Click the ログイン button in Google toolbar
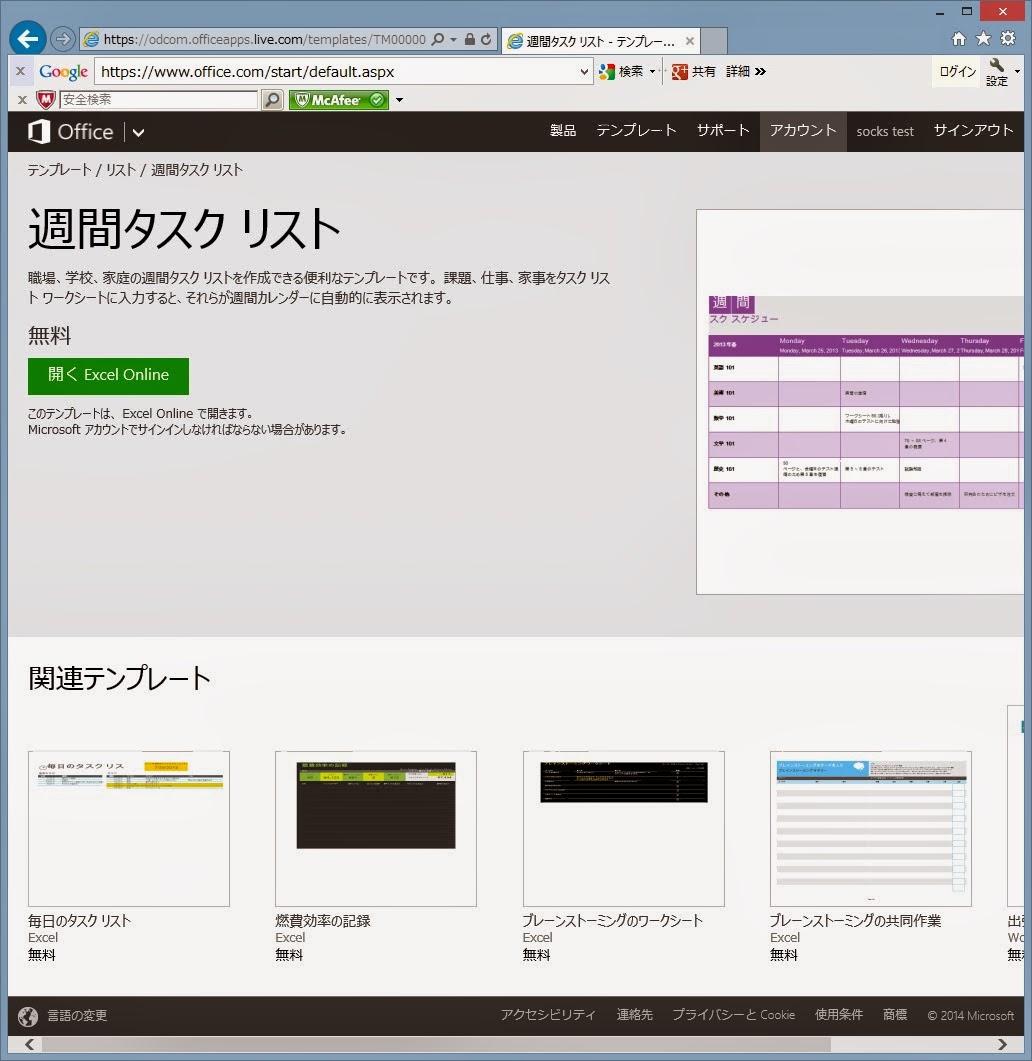Image resolution: width=1032 pixels, height=1061 pixels. (x=958, y=72)
